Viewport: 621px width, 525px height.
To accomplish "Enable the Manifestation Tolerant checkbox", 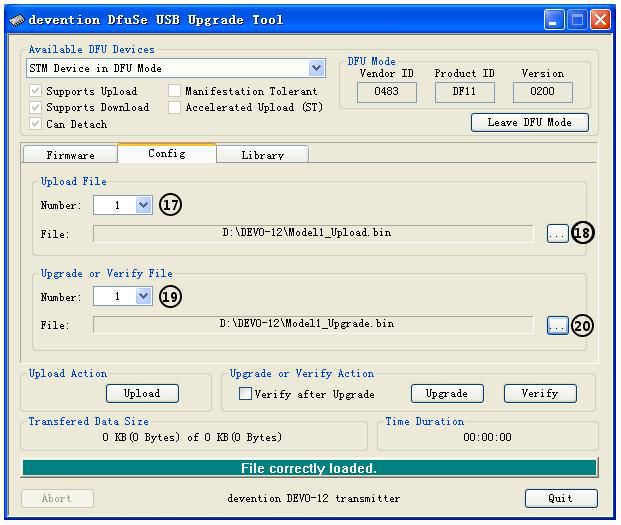I will pyautogui.click(x=174, y=91).
